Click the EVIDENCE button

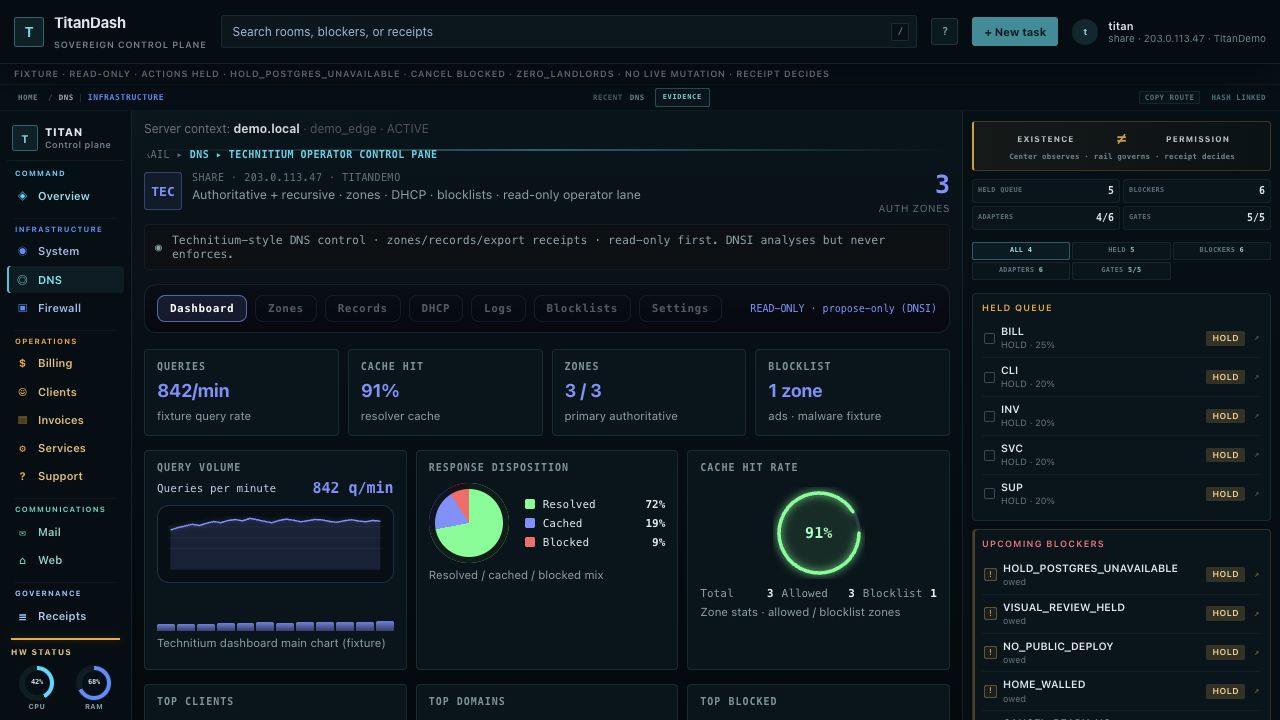click(682, 97)
